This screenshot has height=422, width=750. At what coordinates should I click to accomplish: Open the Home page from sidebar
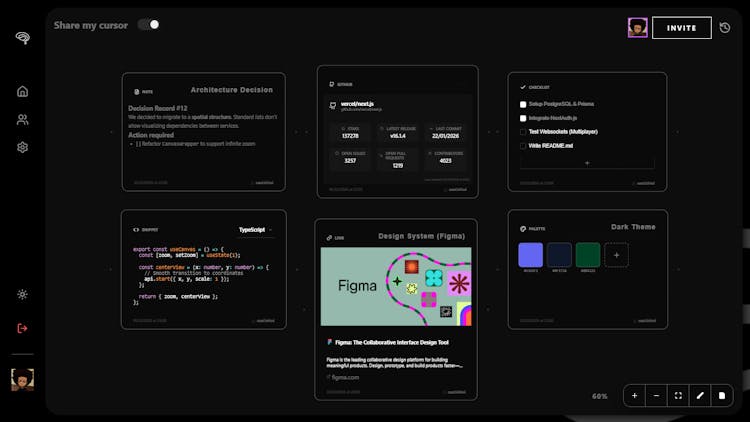pos(22,91)
